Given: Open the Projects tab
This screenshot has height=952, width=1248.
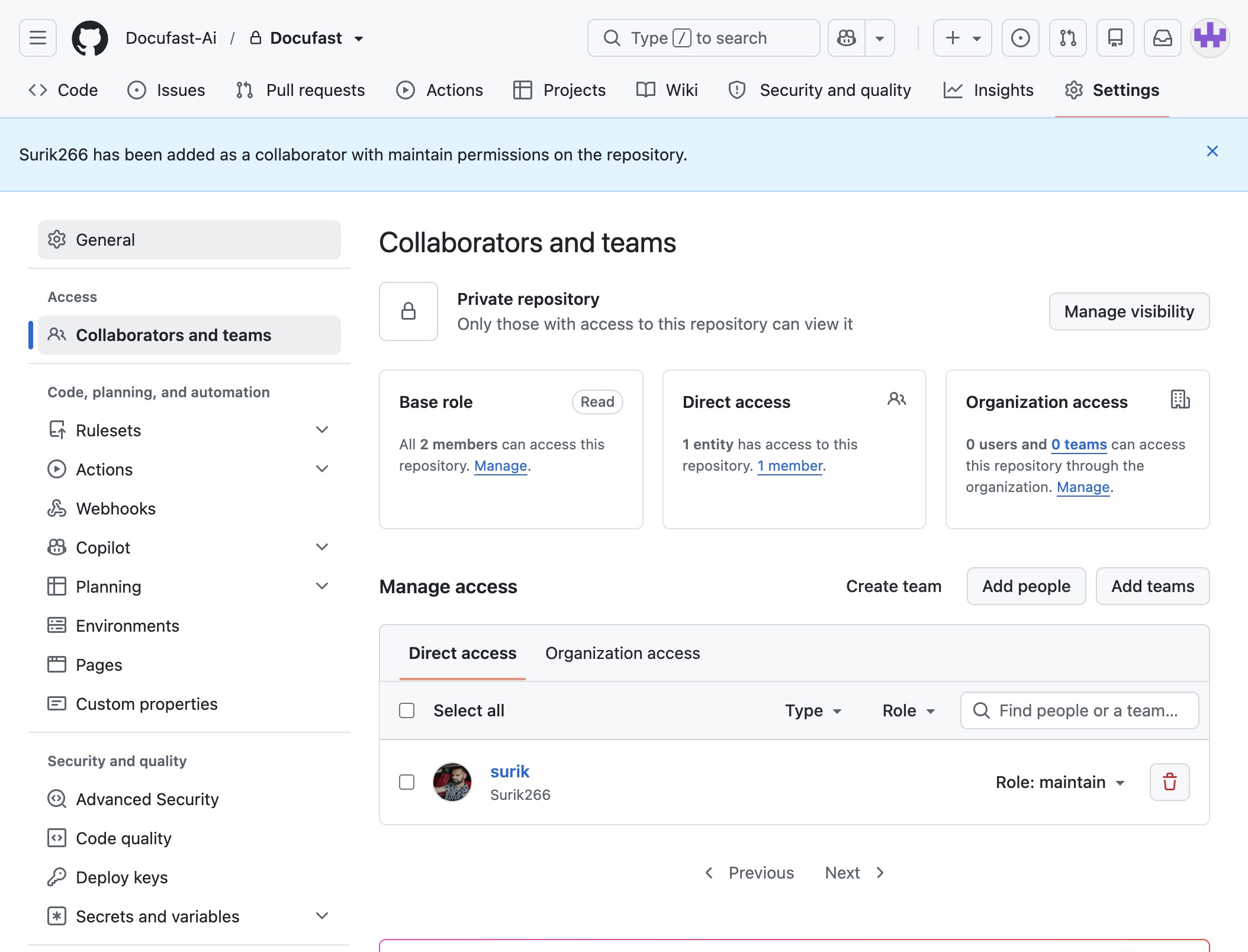Looking at the screenshot, I should click(x=559, y=90).
